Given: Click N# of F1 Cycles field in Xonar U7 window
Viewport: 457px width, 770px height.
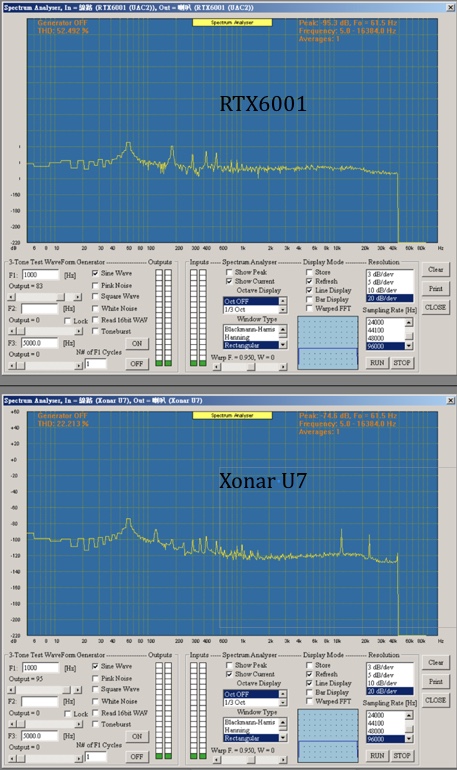Looking at the screenshot, I should pyautogui.click(x=96, y=757).
